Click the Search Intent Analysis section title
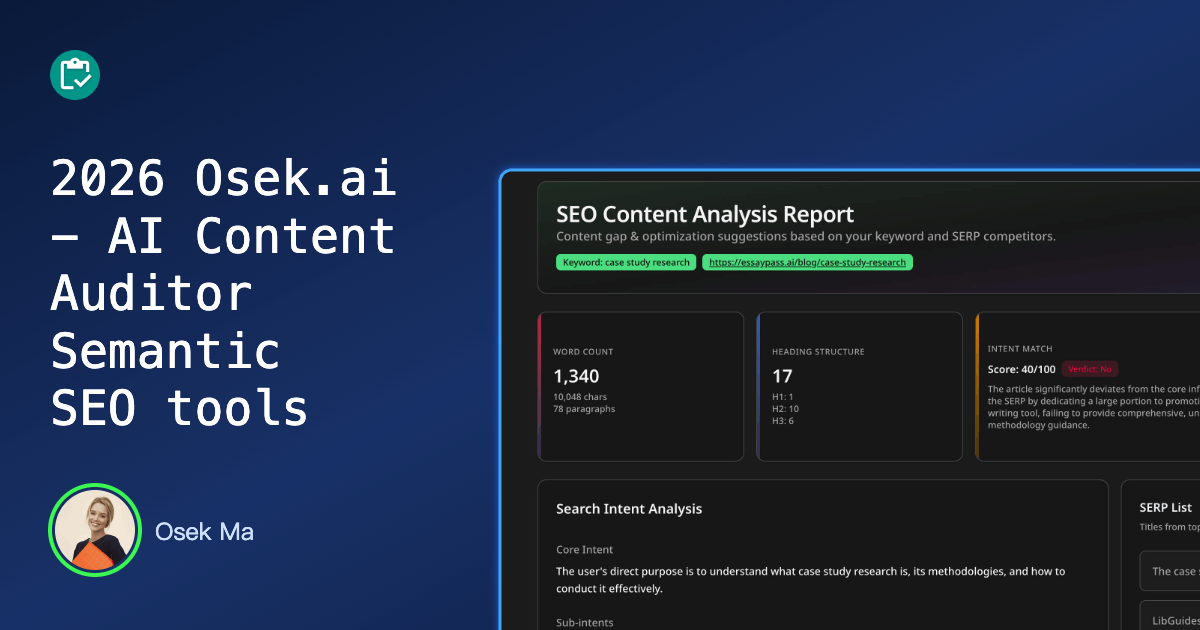1200x630 pixels. pyautogui.click(x=629, y=509)
